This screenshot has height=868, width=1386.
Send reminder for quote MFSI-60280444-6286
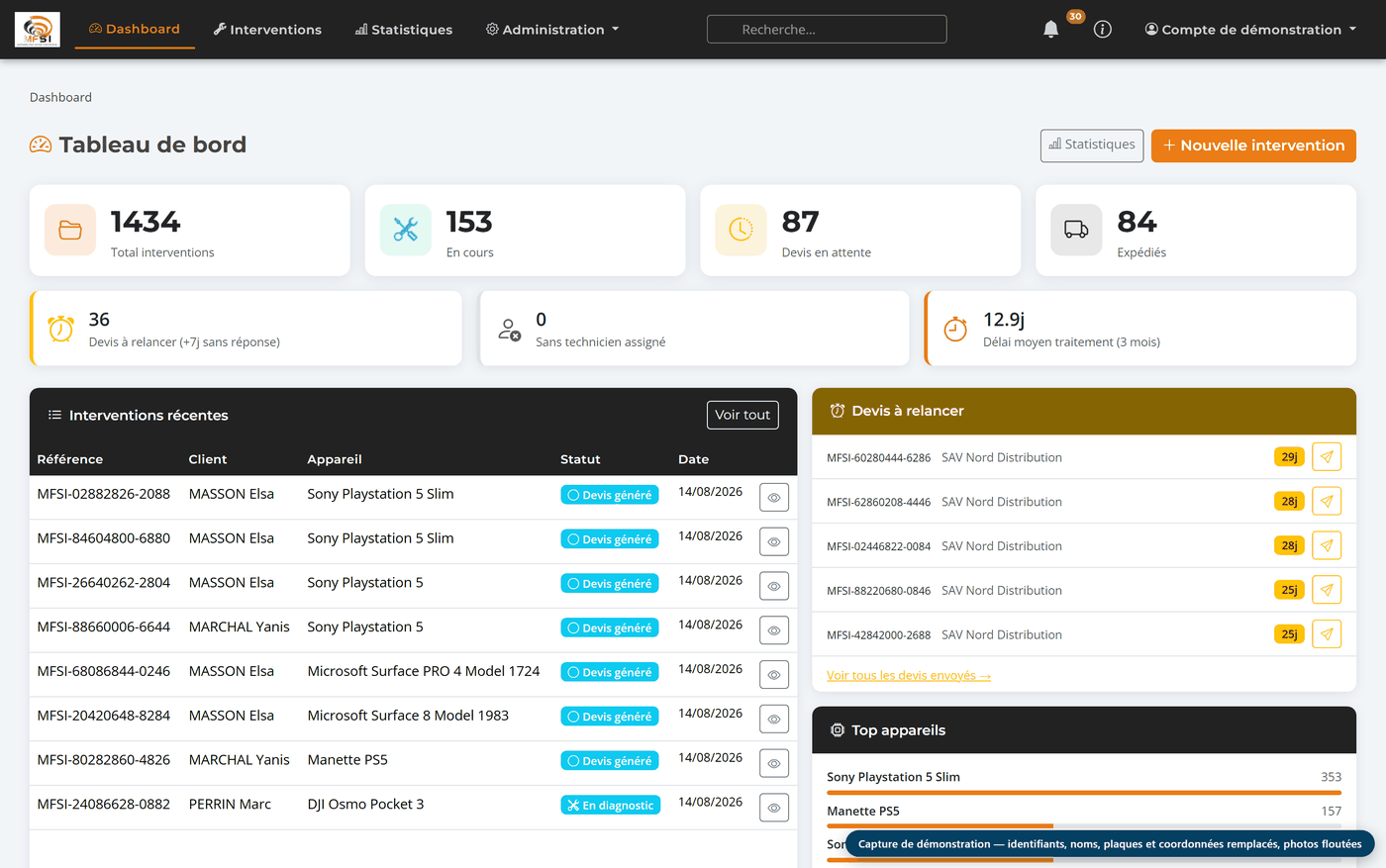click(x=1327, y=457)
